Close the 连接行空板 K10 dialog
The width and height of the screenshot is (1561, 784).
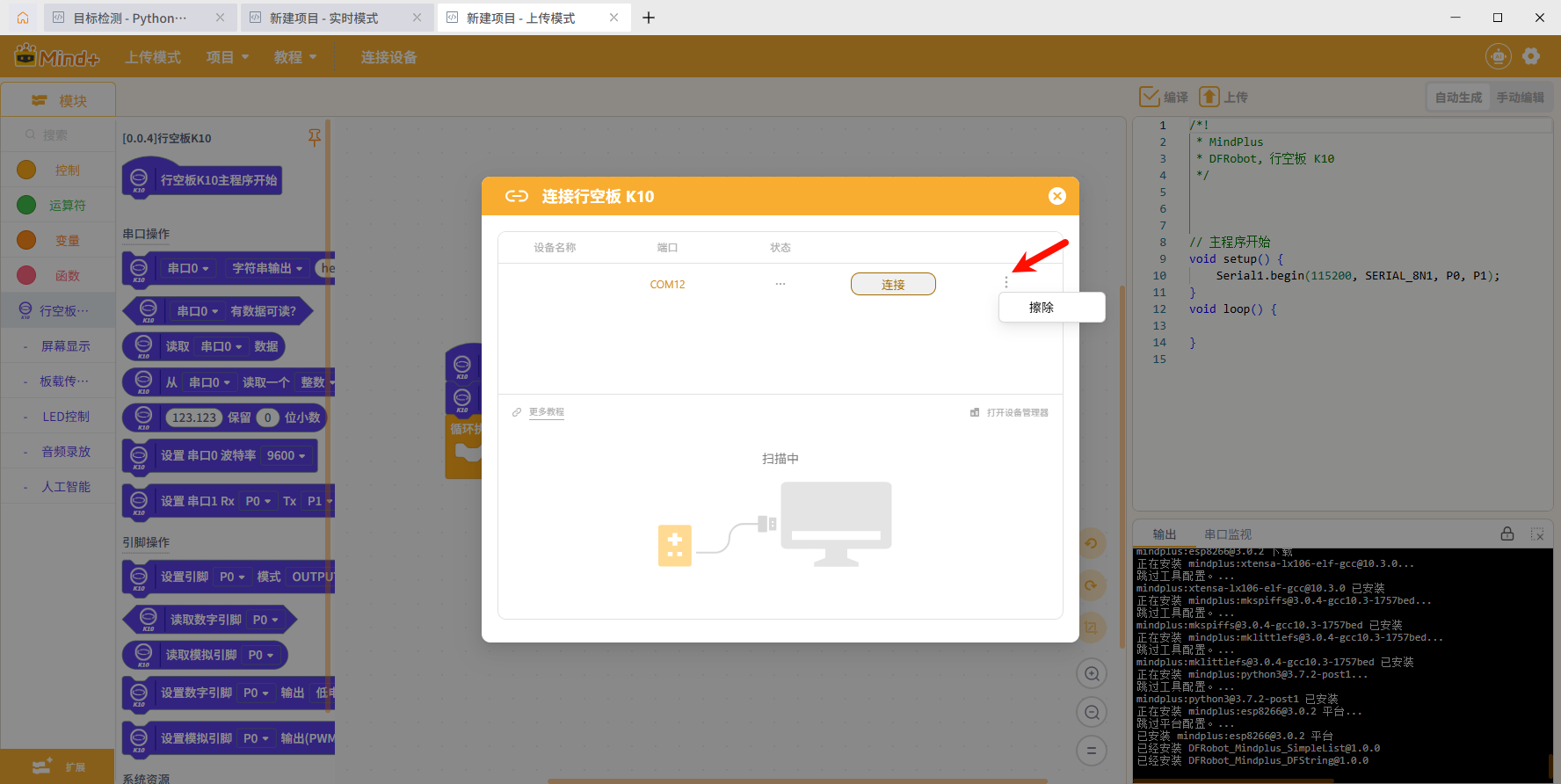click(x=1056, y=196)
